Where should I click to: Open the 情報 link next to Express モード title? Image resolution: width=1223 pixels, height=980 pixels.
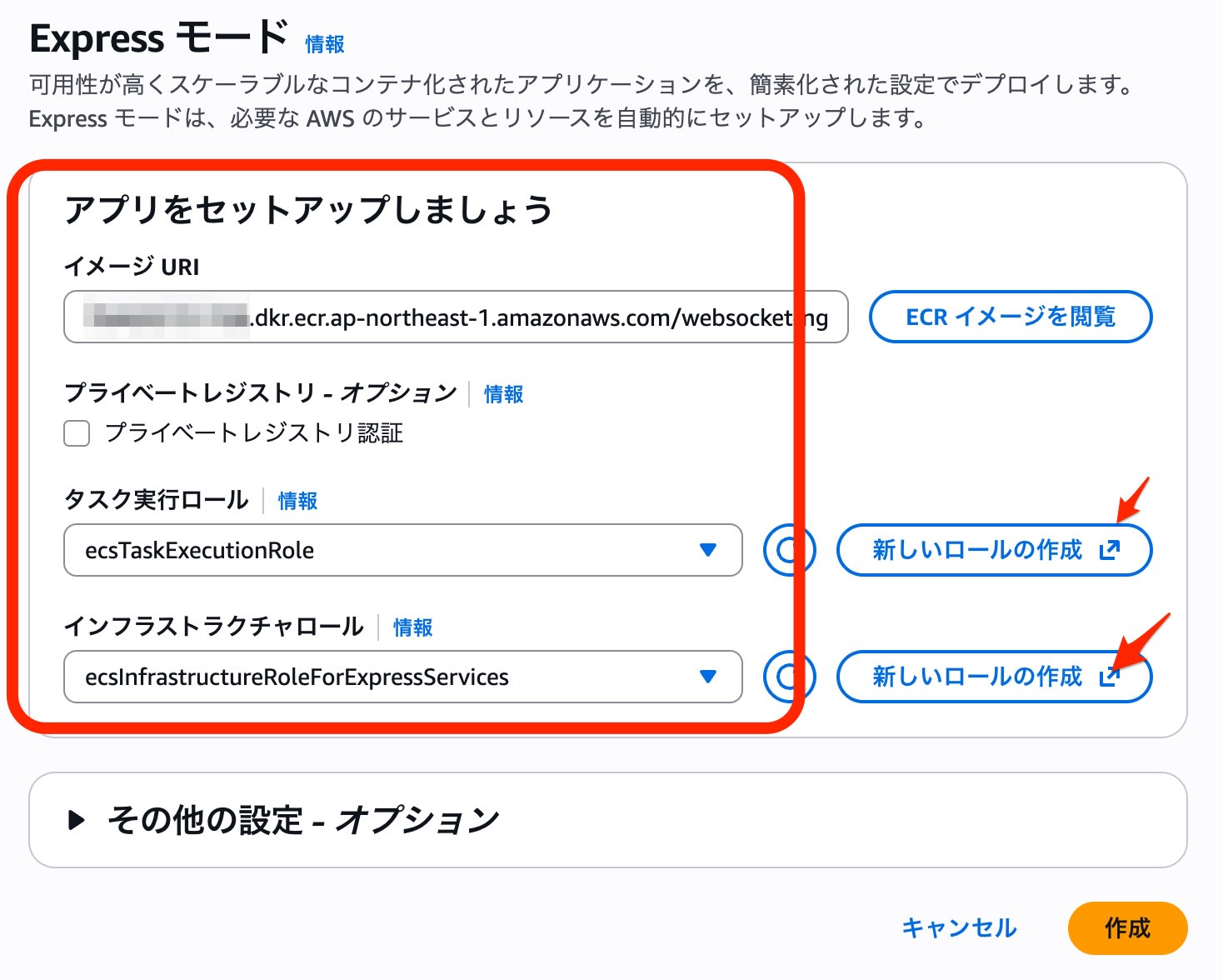(x=325, y=44)
